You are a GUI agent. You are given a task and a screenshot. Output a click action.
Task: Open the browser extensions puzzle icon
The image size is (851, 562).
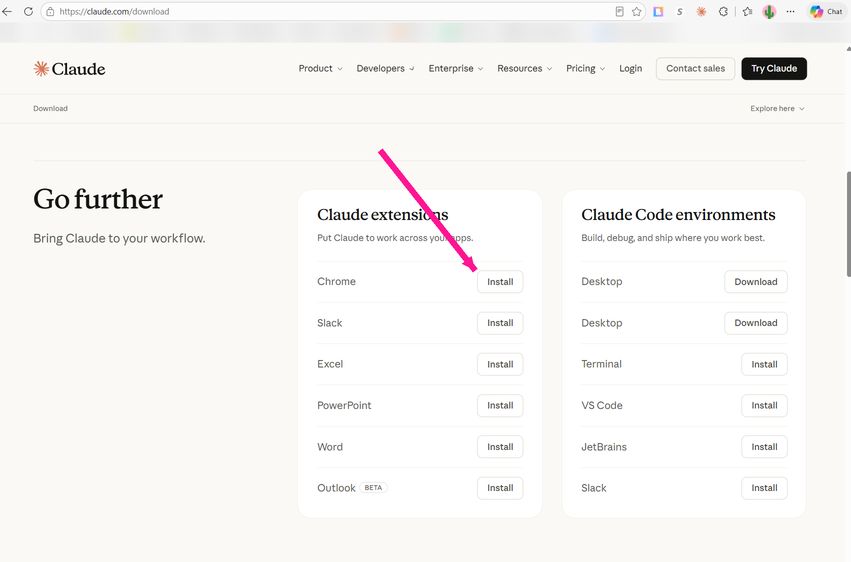(x=723, y=11)
